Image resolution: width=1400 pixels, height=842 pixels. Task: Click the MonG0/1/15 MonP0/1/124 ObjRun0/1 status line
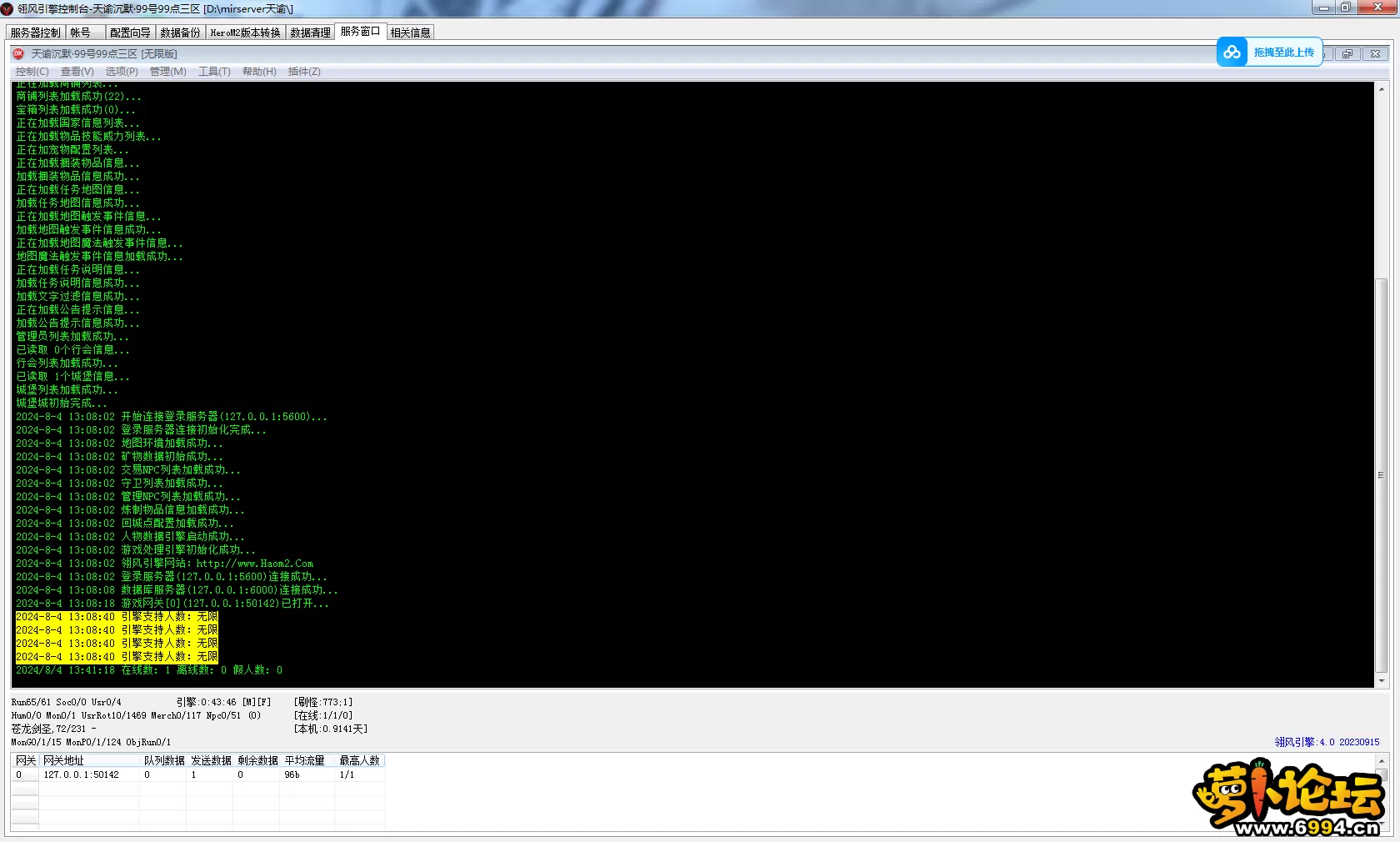click(x=91, y=742)
